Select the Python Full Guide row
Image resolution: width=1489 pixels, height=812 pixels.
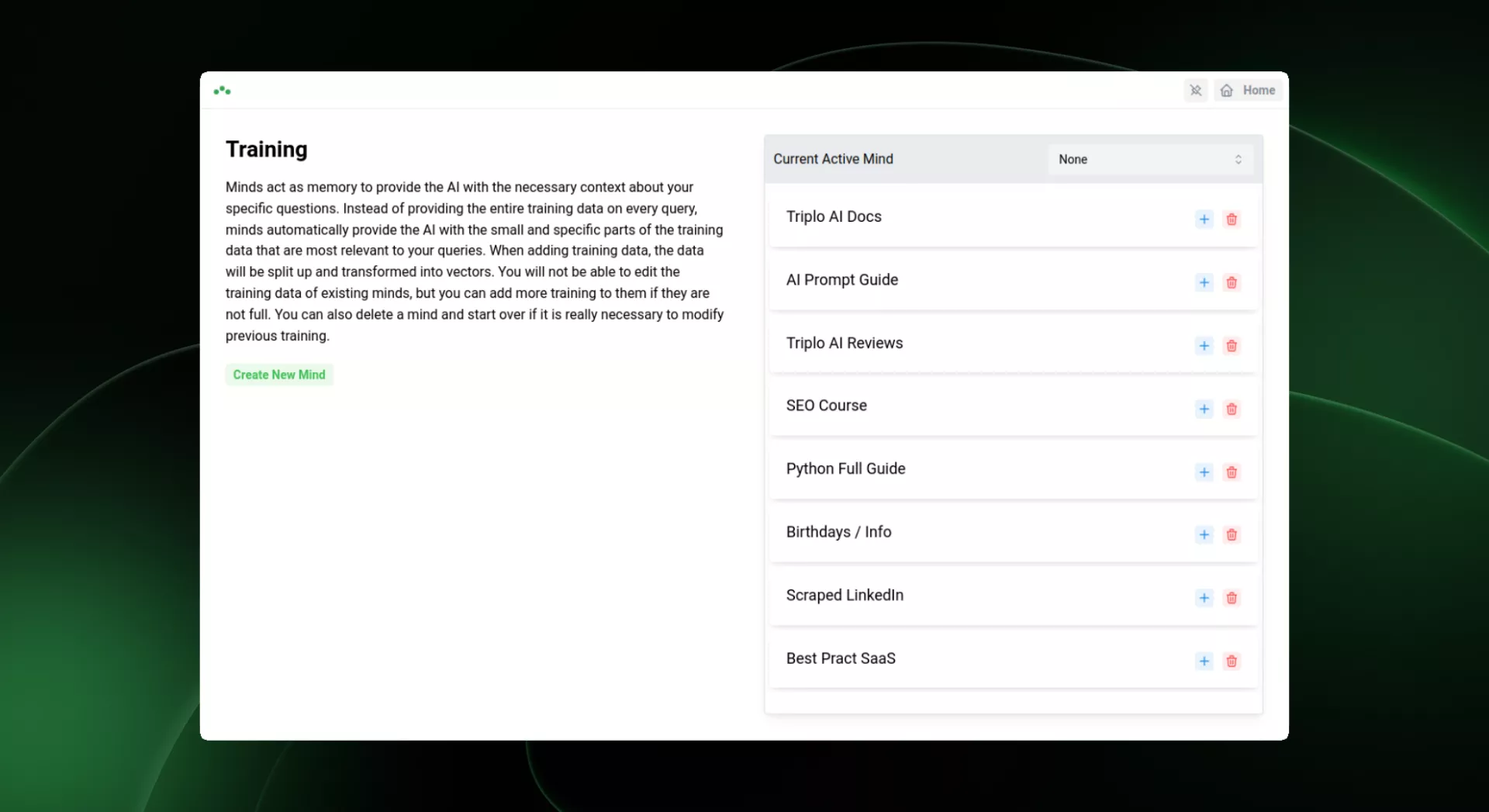(x=845, y=469)
